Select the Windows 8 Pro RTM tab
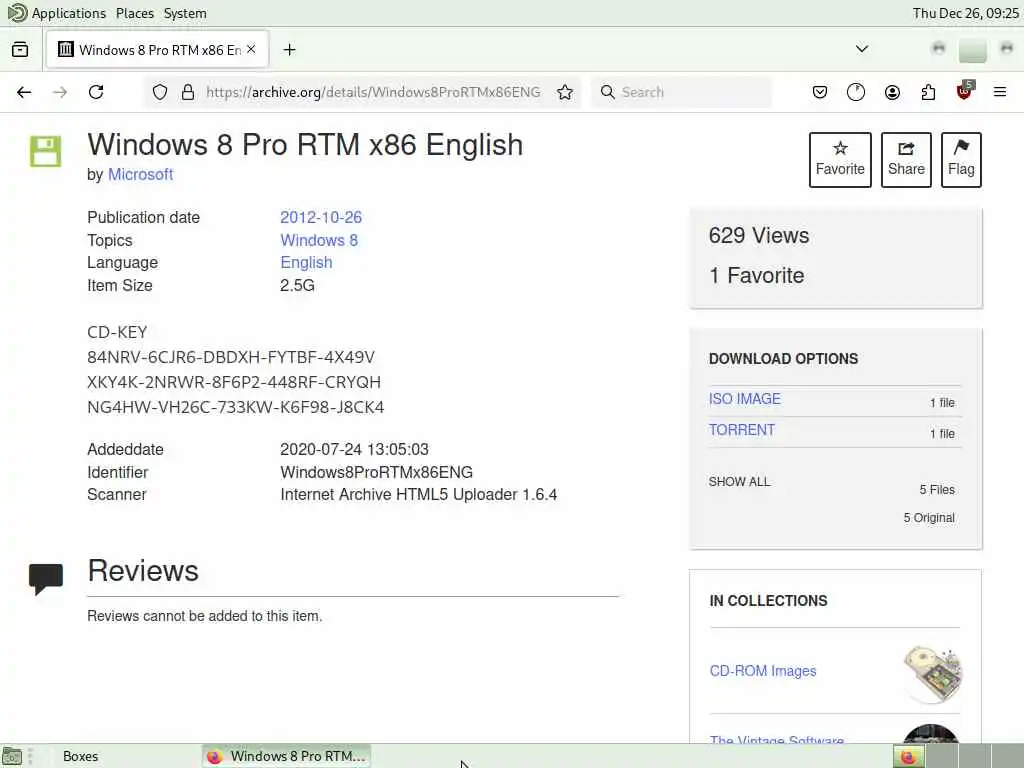Viewport: 1024px width, 768px height. [x=157, y=50]
